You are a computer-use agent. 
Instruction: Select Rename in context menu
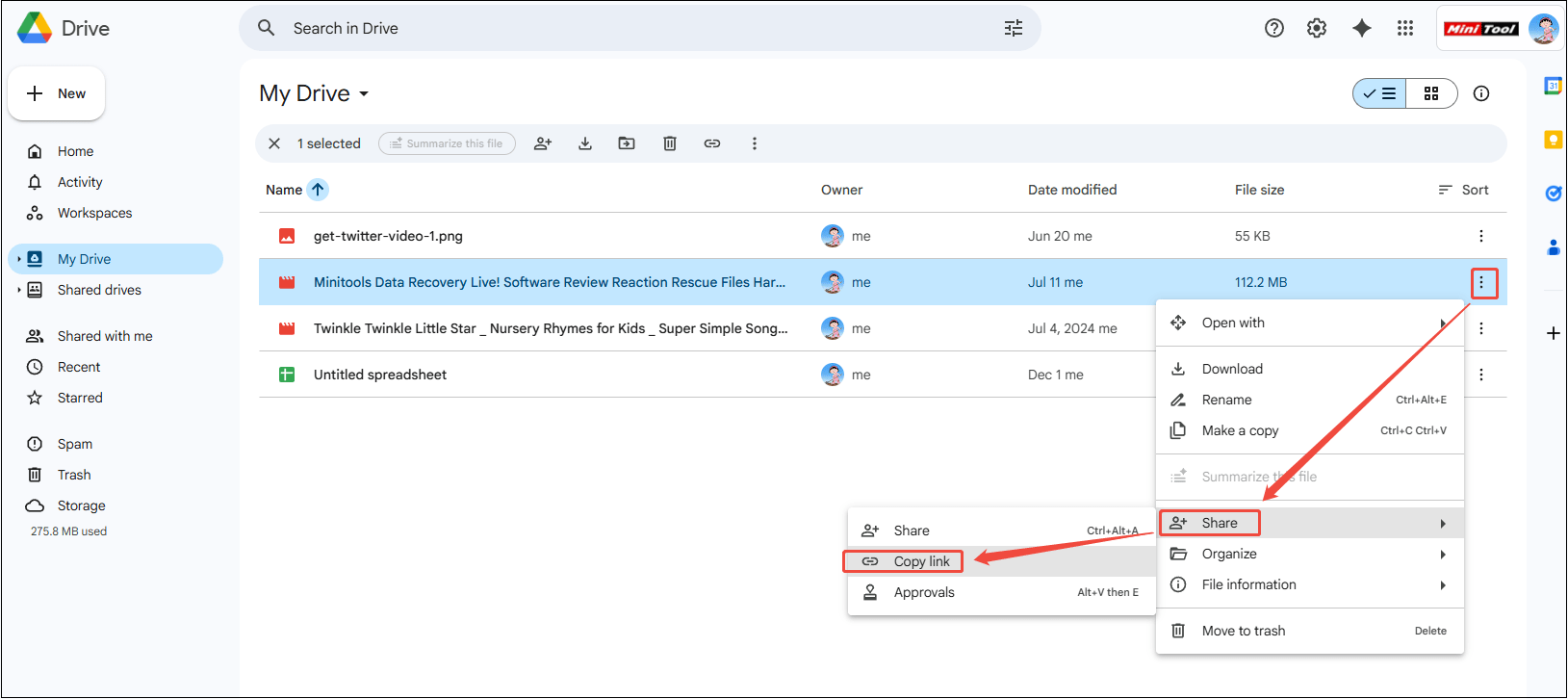pyautogui.click(x=1310, y=400)
